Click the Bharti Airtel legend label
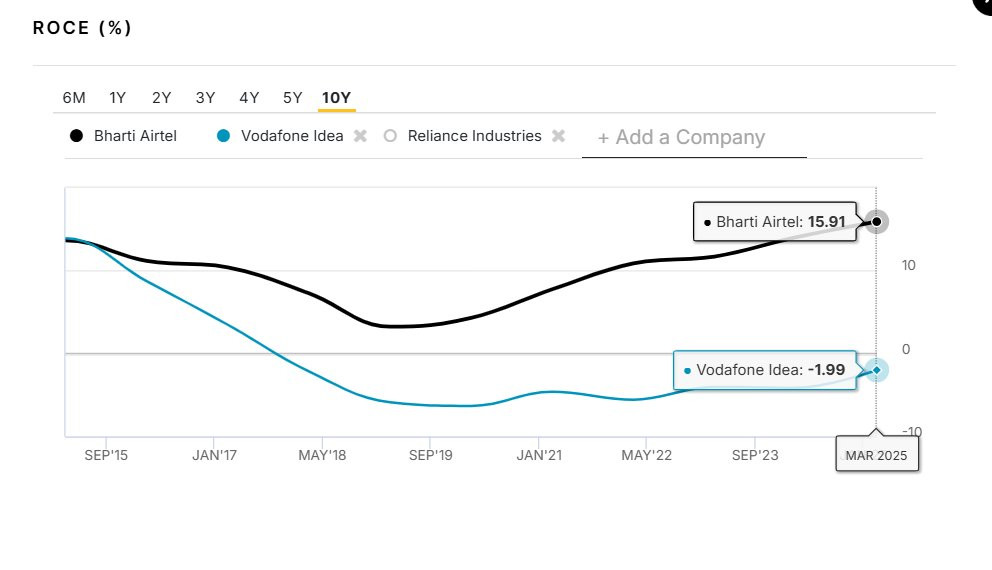 (x=135, y=136)
